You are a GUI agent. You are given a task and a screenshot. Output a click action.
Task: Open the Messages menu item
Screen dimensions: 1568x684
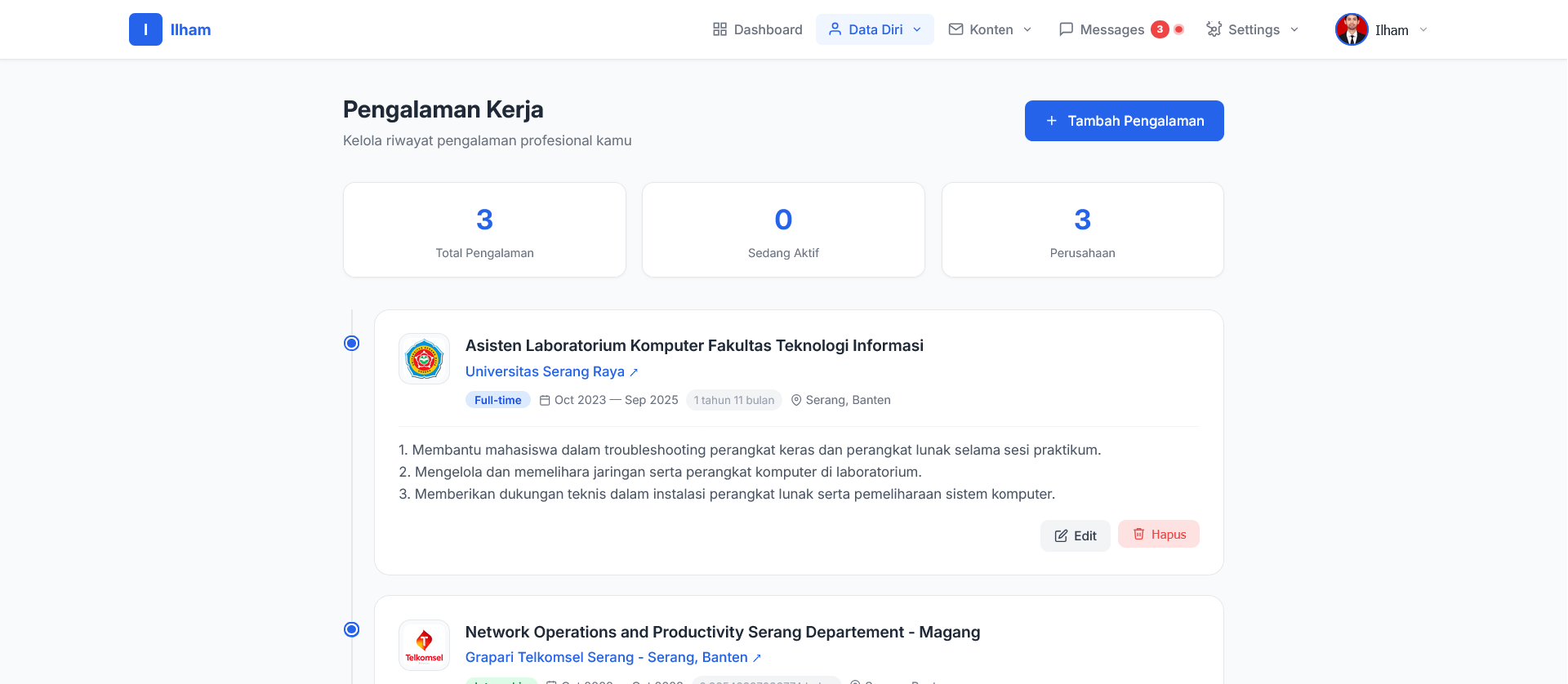click(x=1111, y=29)
